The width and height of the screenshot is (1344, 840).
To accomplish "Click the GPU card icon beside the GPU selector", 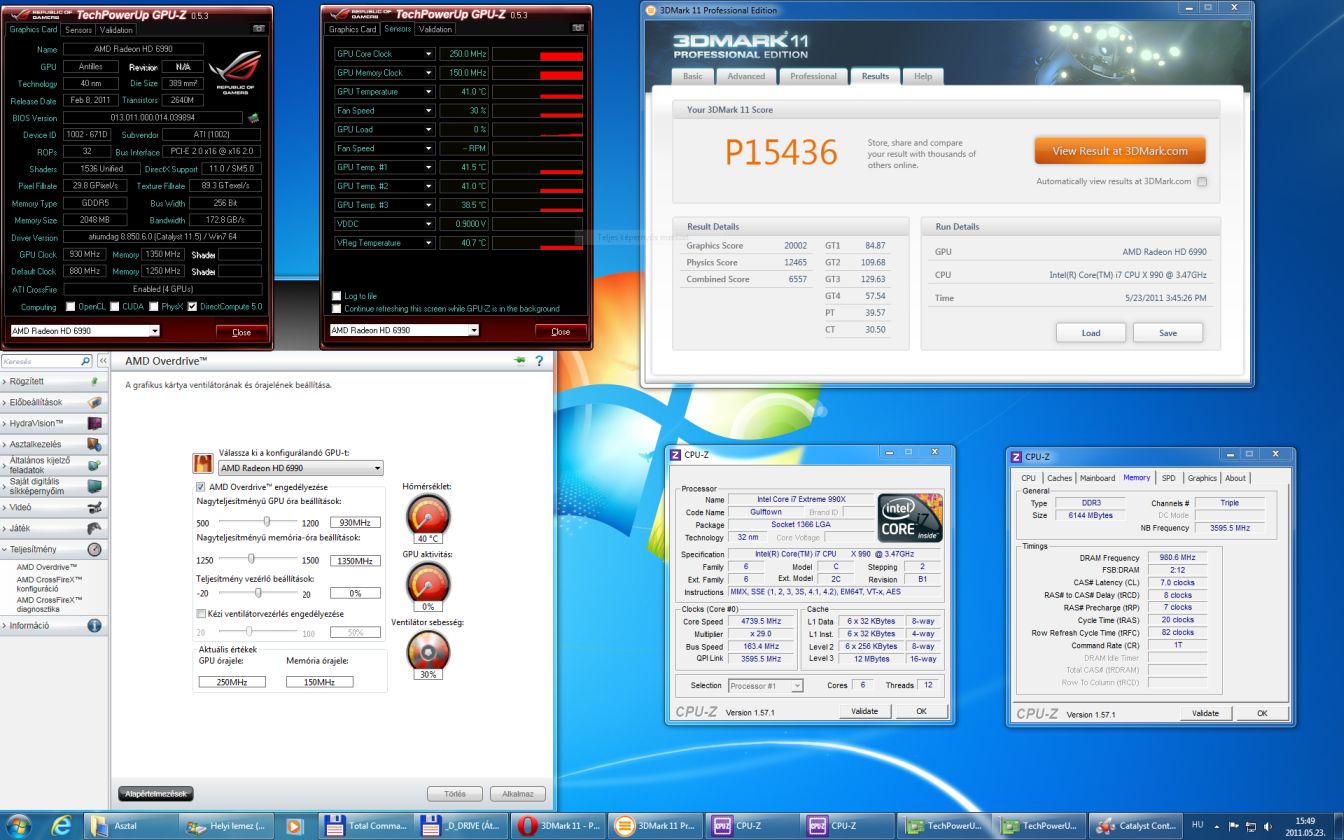I will point(203,463).
